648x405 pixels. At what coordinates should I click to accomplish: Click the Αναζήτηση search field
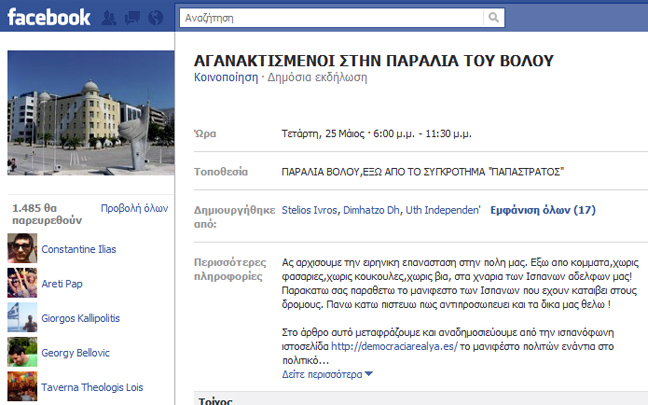click(x=330, y=18)
